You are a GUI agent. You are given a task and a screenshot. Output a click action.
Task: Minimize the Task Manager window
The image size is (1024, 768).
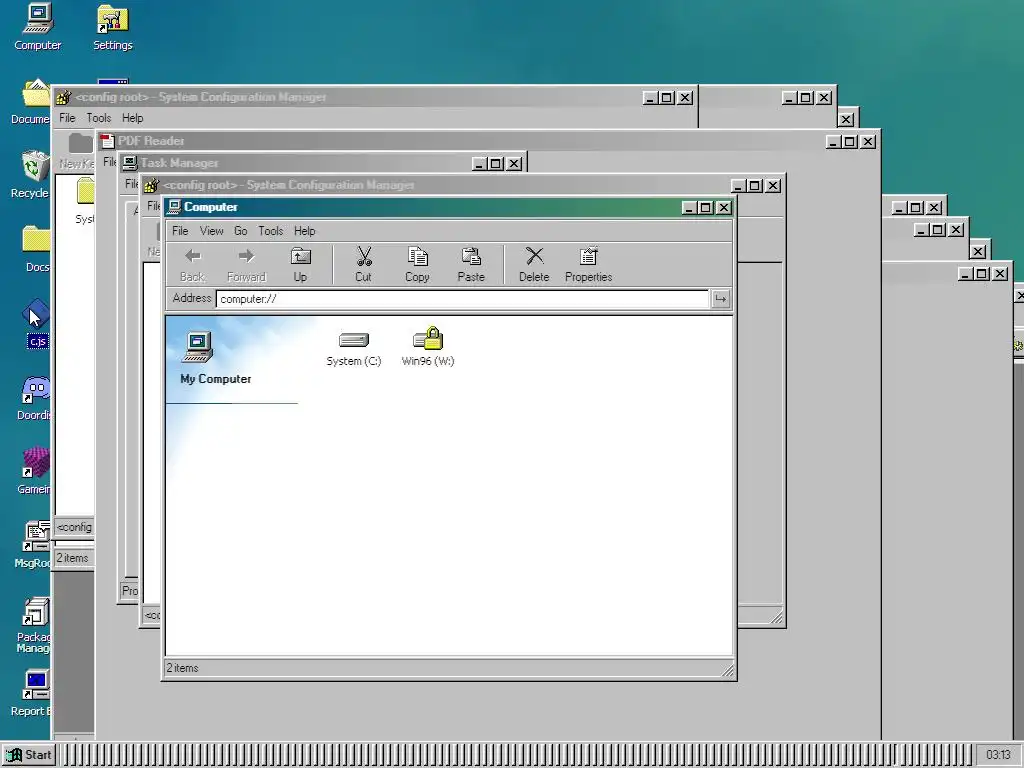tap(480, 164)
